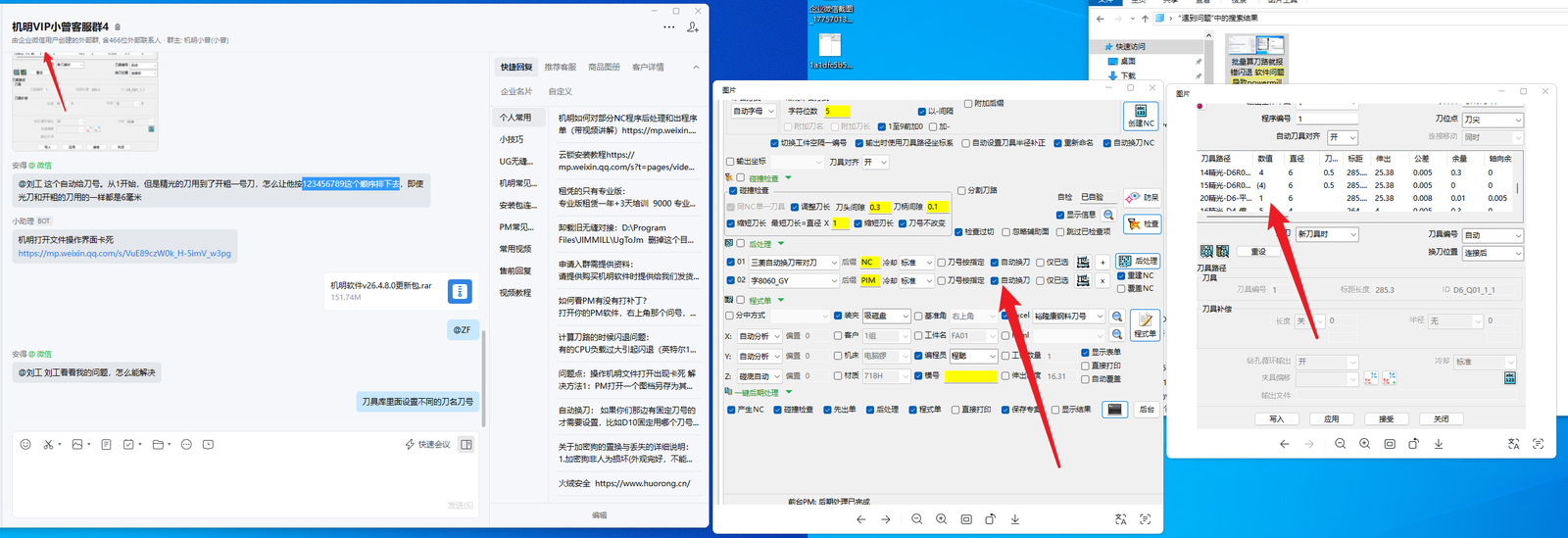Click the 程式单 notepad icon button
This screenshot has height=538, width=1568.
click(1145, 323)
